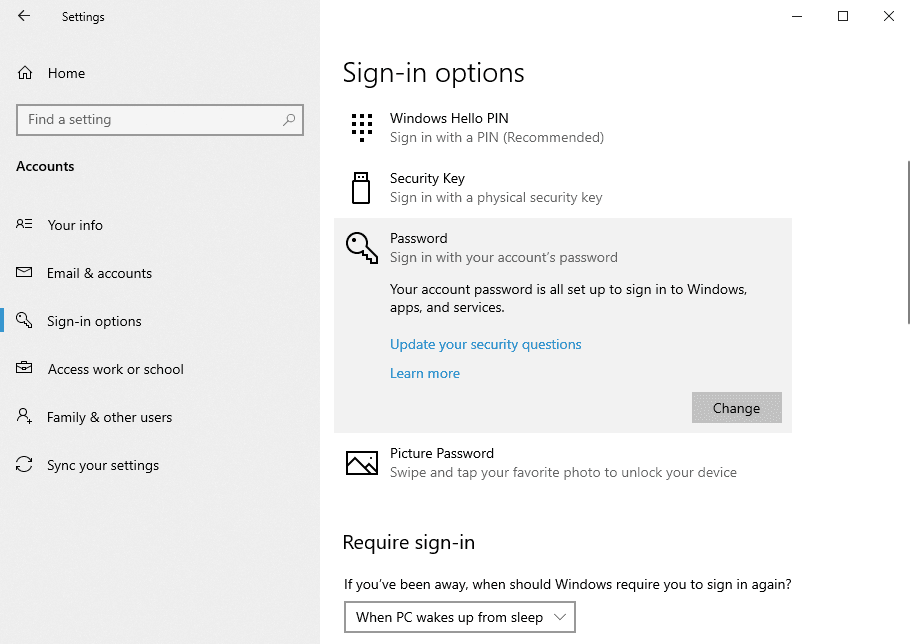Screen dimensions: 912x644
Task: Expand the Picture Password option
Action: (x=562, y=463)
